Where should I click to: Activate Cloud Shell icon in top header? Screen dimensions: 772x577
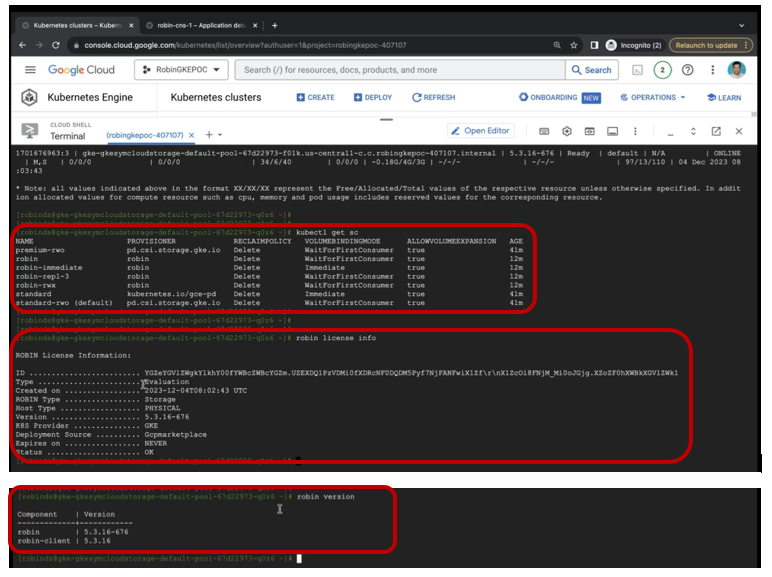point(637,70)
